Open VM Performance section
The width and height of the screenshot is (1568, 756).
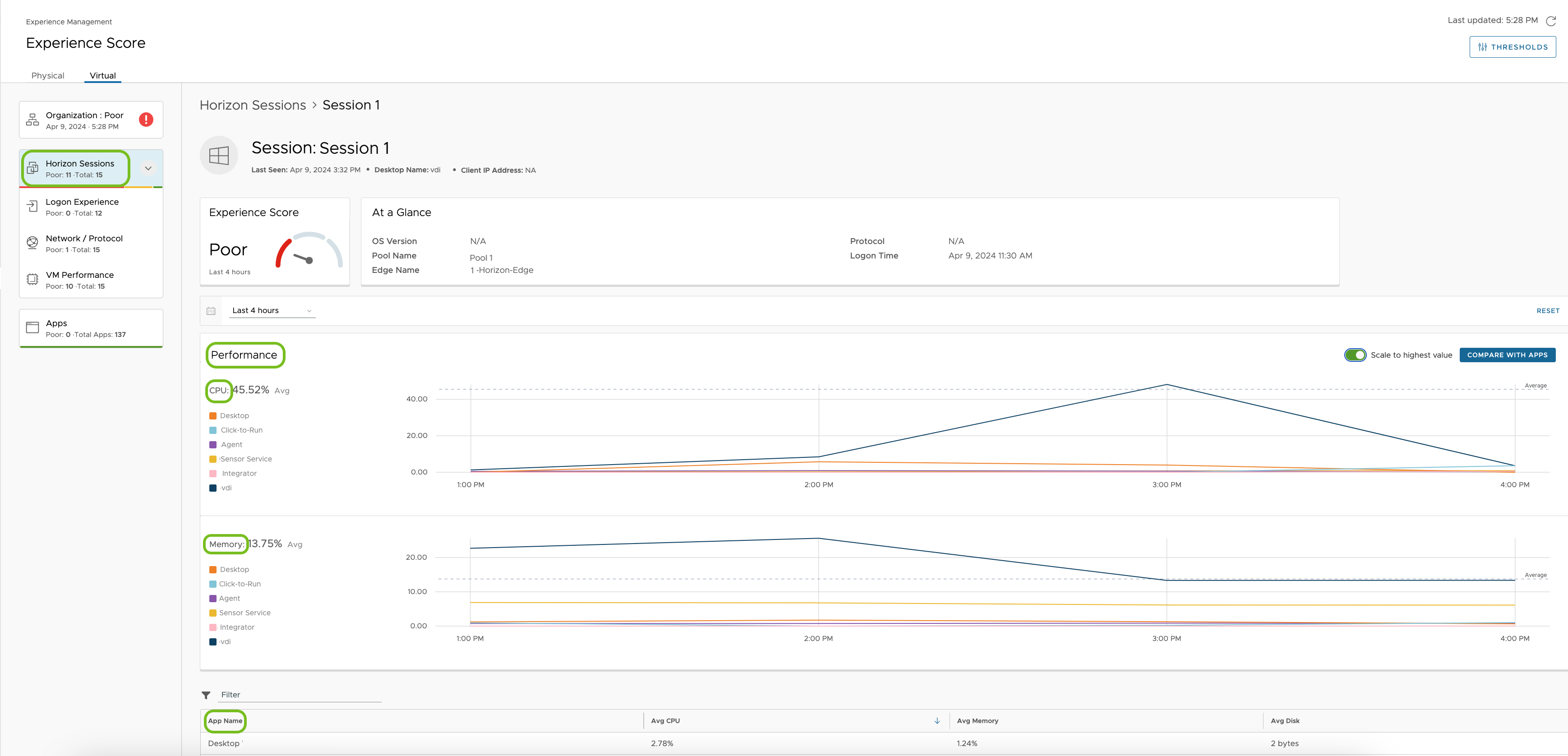point(91,280)
